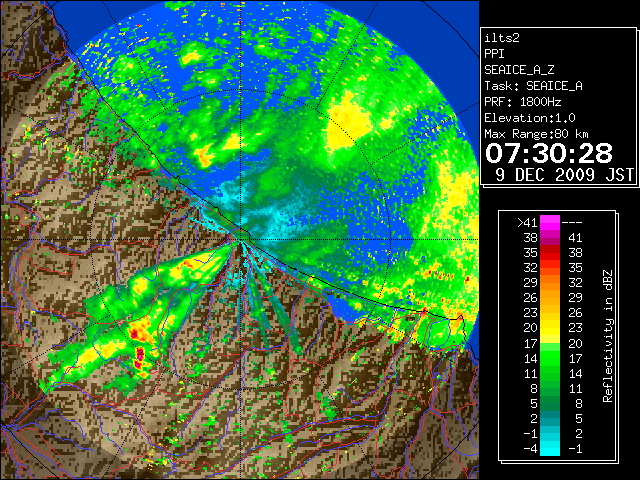Screen dimensions: 640x480
Task: Click the radar center crosshair intersection
Action: click(240, 239)
